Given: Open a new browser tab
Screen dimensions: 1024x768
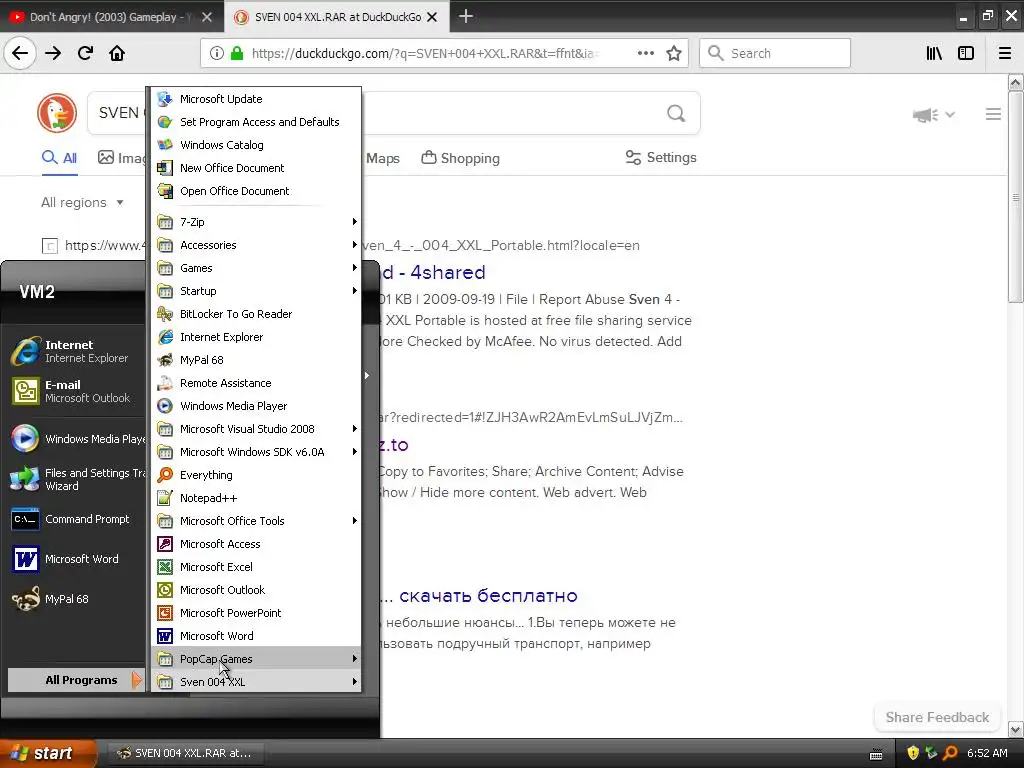Looking at the screenshot, I should click(466, 16).
